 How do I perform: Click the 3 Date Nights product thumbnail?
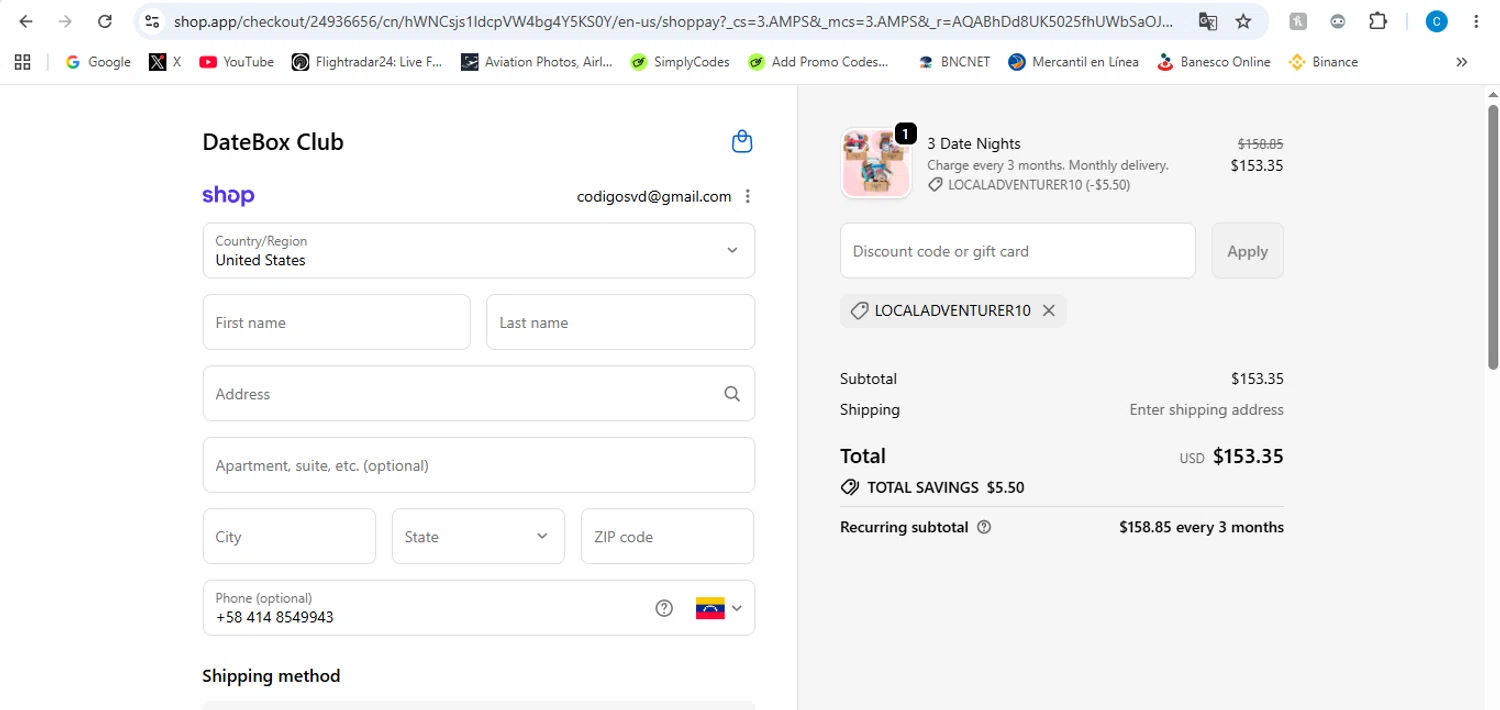(x=876, y=163)
